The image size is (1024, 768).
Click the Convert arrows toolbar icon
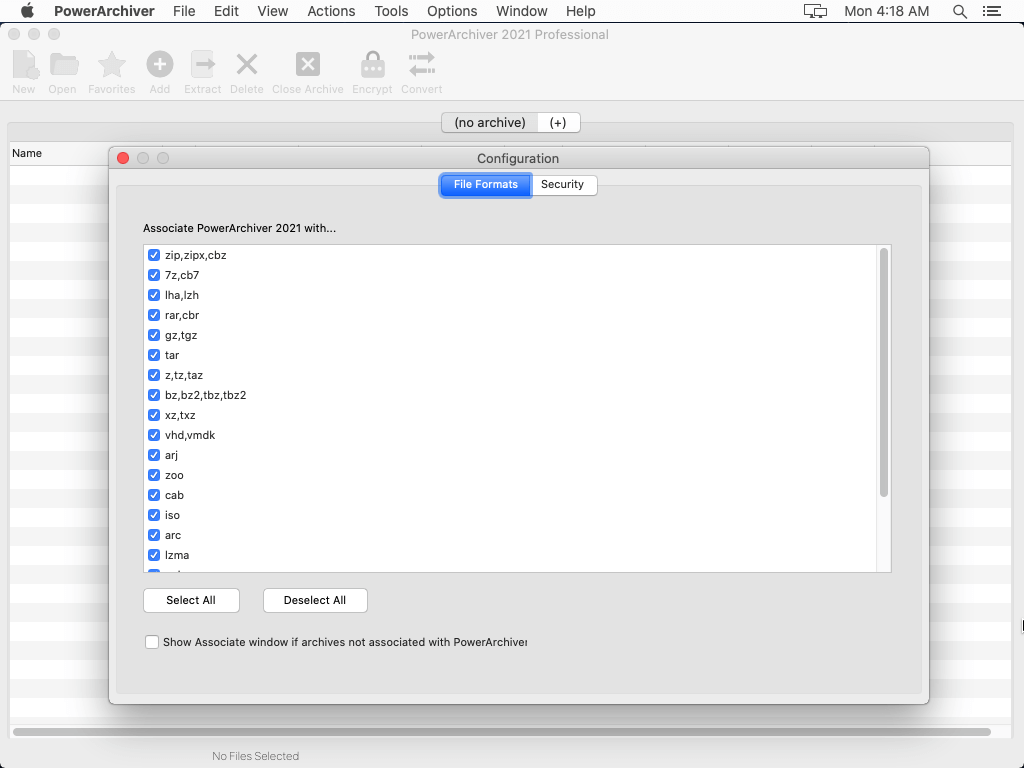tap(422, 65)
